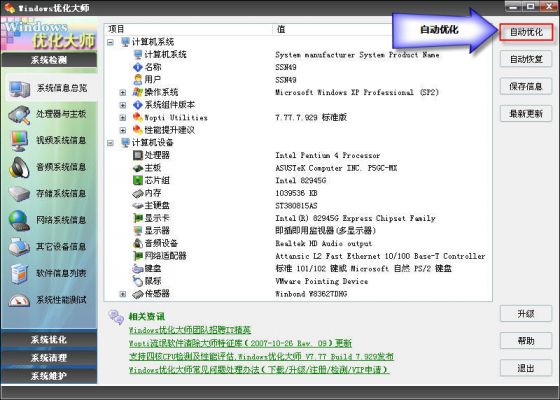This screenshot has width=560, height=400.
Task: Open 网络系统信息 globe icon
Action: click(x=19, y=220)
